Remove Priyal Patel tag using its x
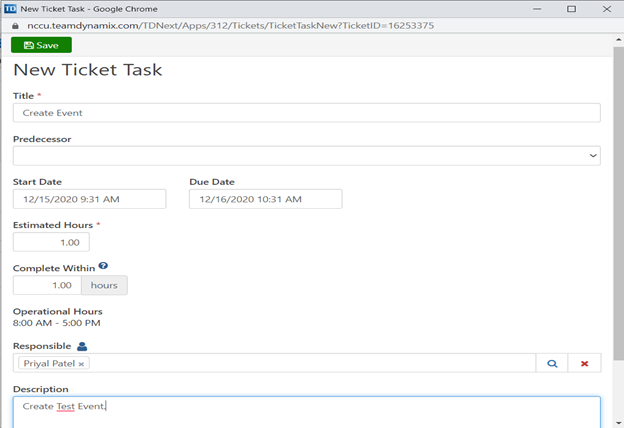This screenshot has width=624, height=428. pyautogui.click(x=81, y=364)
